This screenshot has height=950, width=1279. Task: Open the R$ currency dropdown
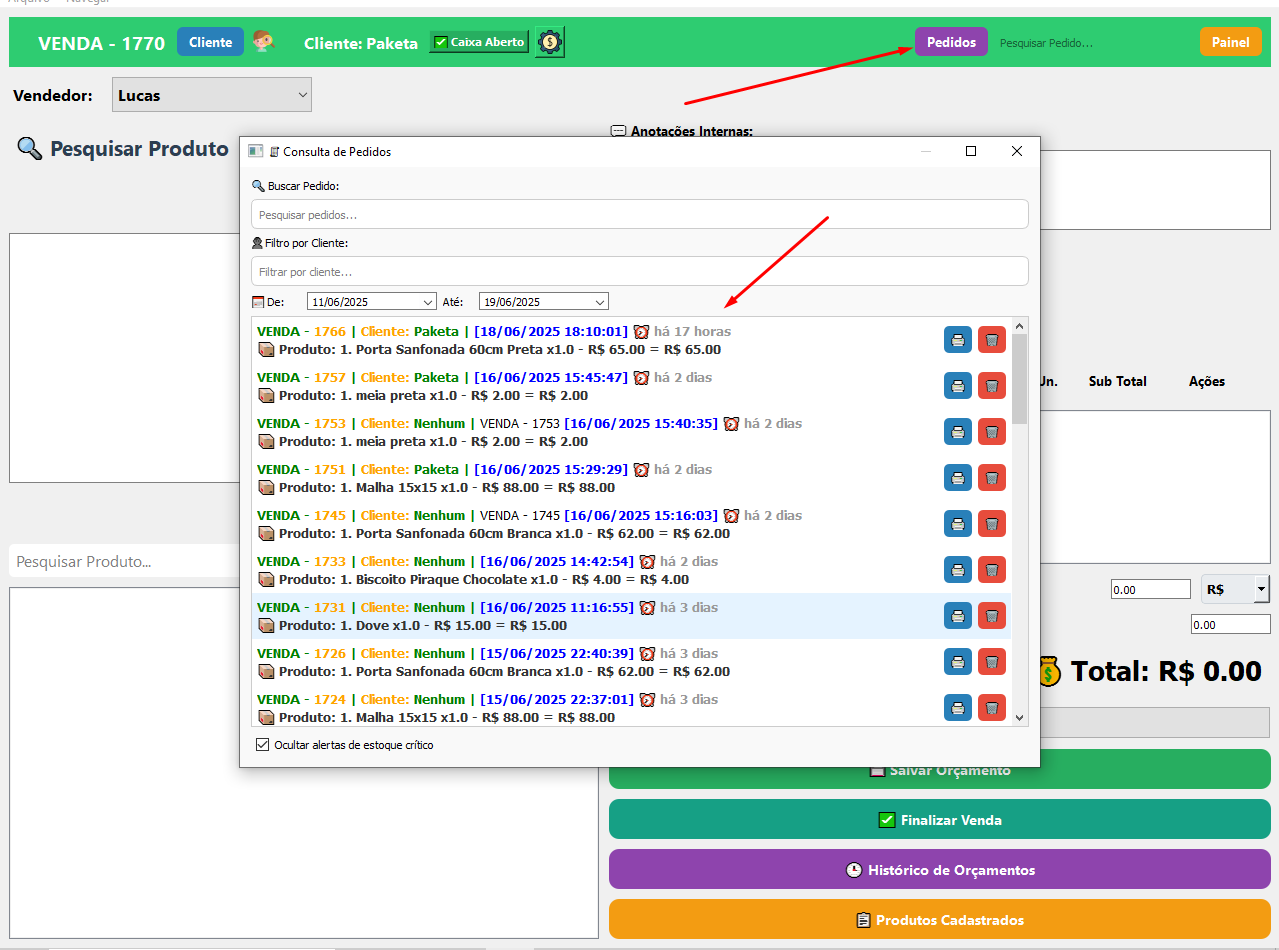[1260, 590]
